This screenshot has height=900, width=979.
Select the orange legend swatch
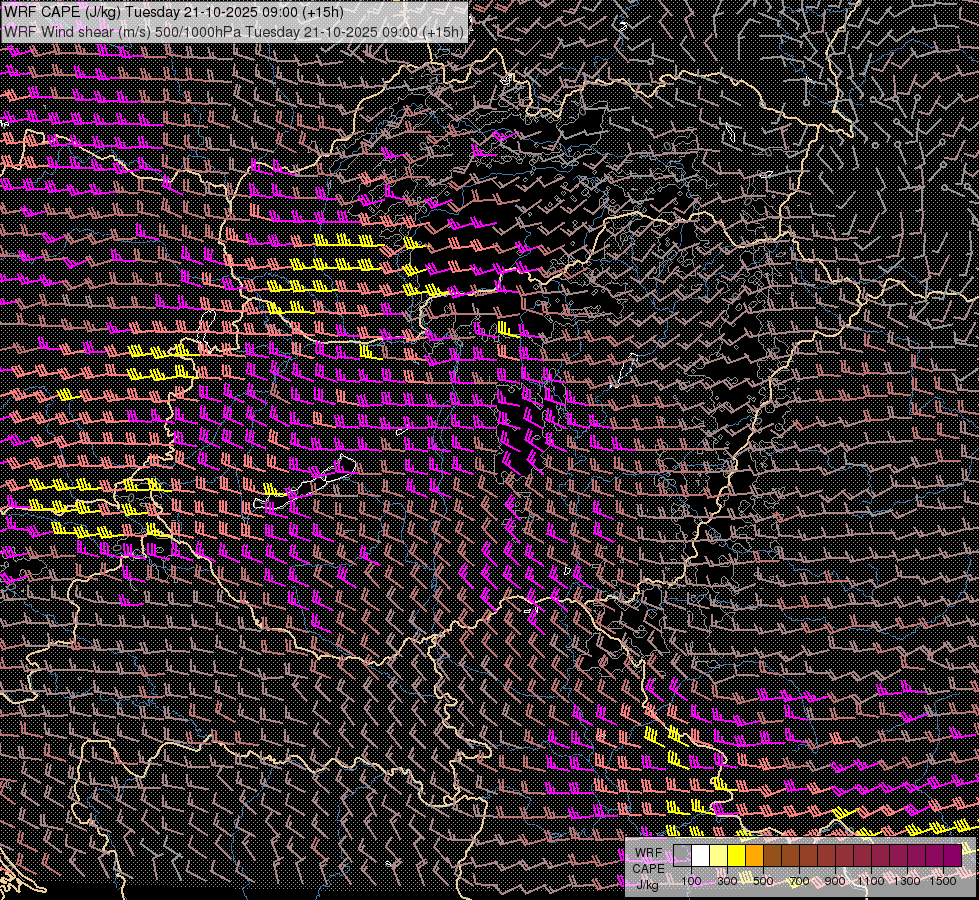tap(754, 855)
